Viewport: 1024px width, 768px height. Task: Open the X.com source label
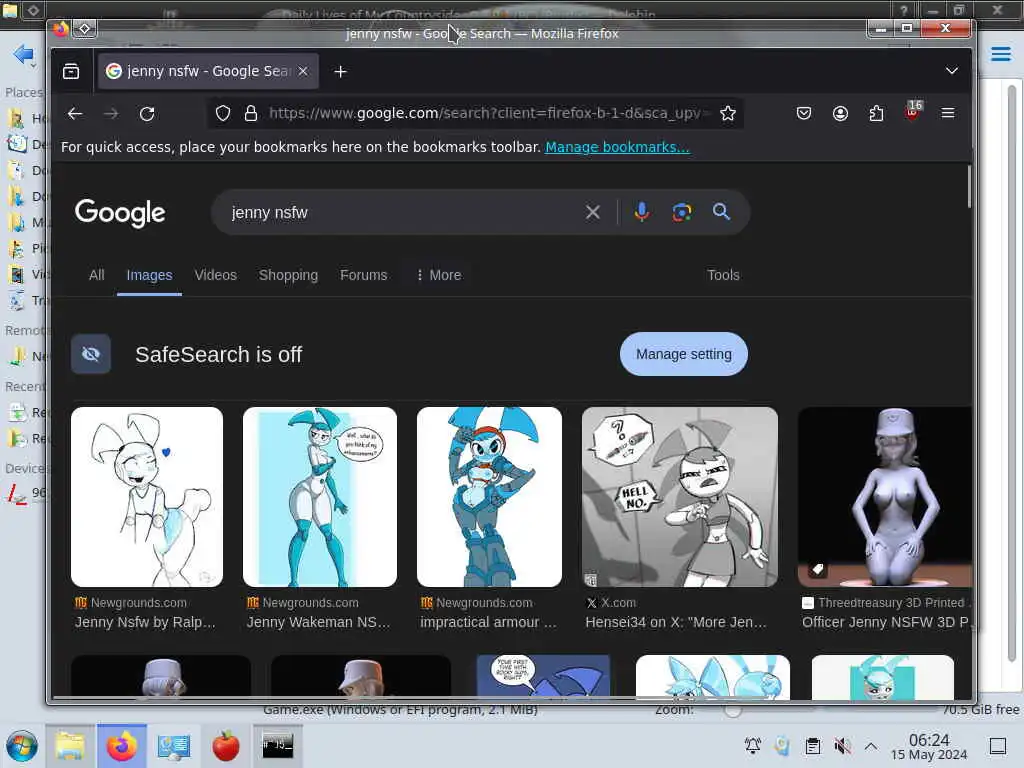coord(618,603)
